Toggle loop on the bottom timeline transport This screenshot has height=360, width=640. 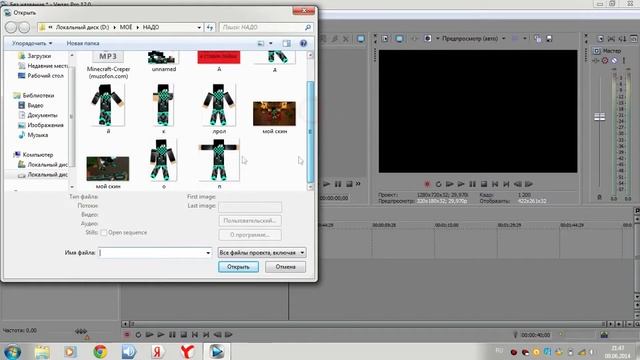pyautogui.click(x=138, y=335)
